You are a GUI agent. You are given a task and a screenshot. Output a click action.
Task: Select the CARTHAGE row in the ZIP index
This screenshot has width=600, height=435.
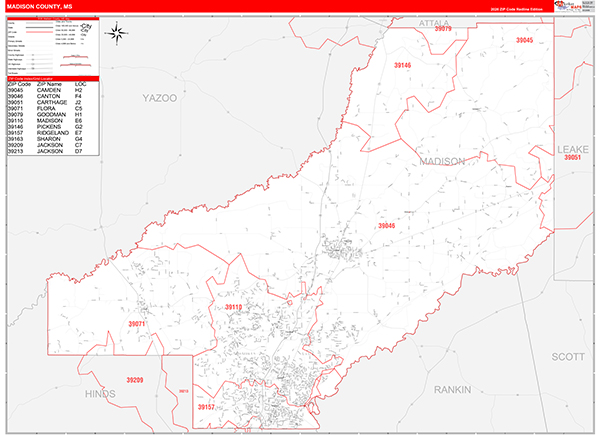tap(45, 102)
